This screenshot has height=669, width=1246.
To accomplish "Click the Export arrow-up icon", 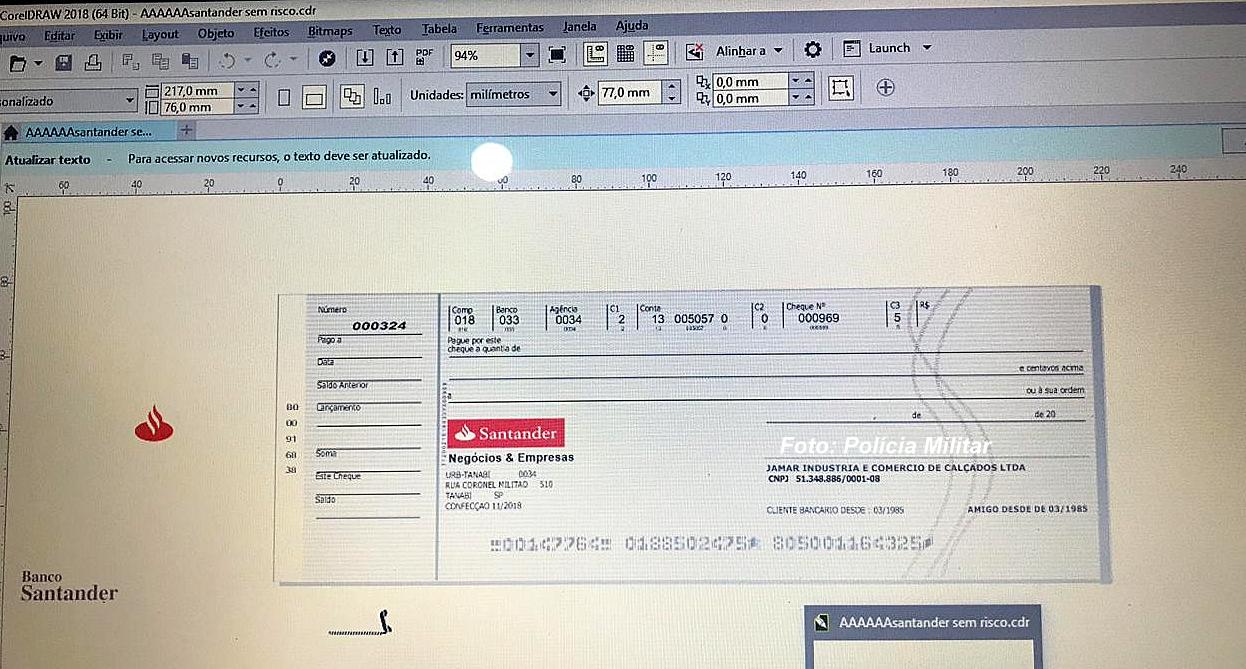I will coord(395,57).
